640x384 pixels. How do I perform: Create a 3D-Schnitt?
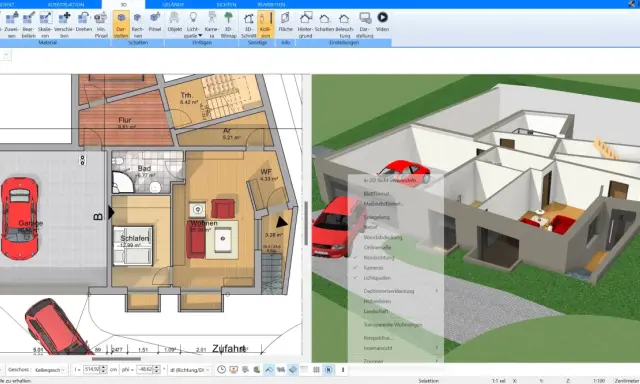tap(249, 24)
